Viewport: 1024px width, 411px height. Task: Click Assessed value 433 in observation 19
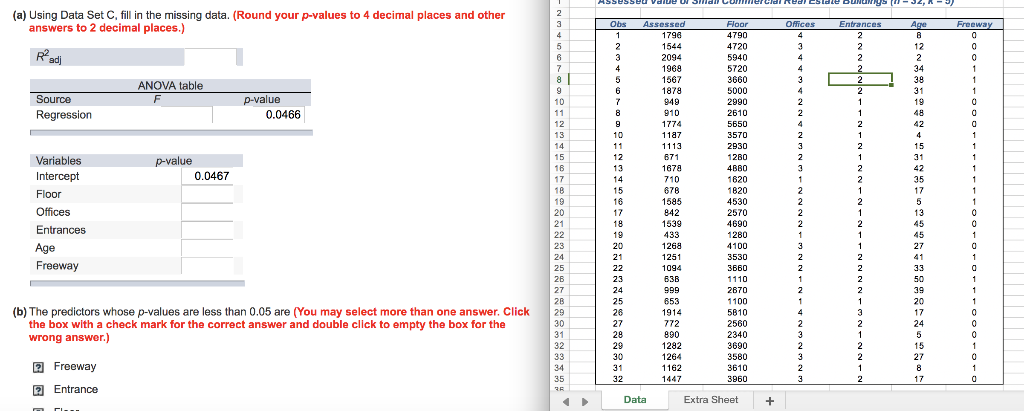[x=671, y=235]
